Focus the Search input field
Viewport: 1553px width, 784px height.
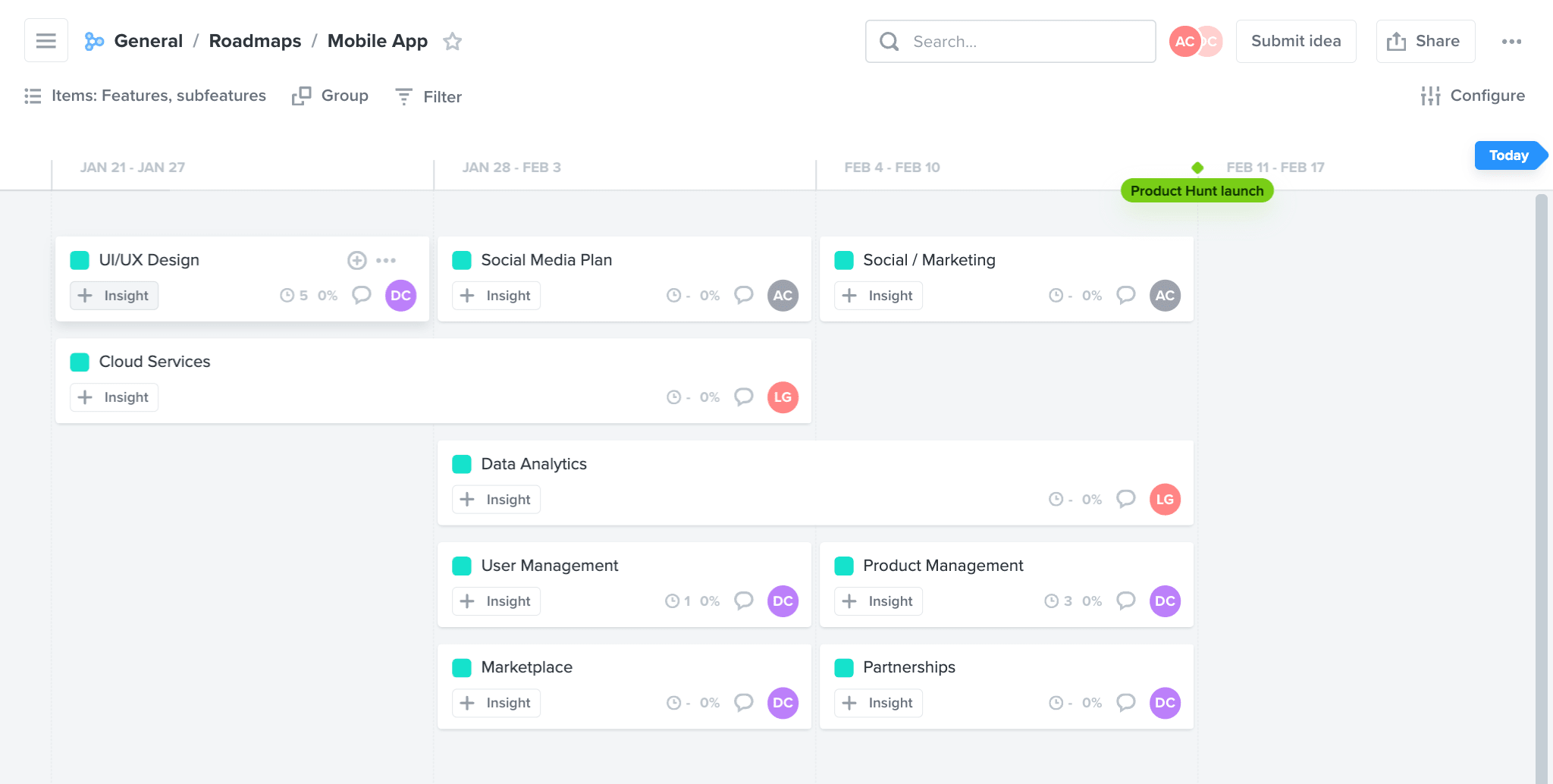coord(1011,41)
